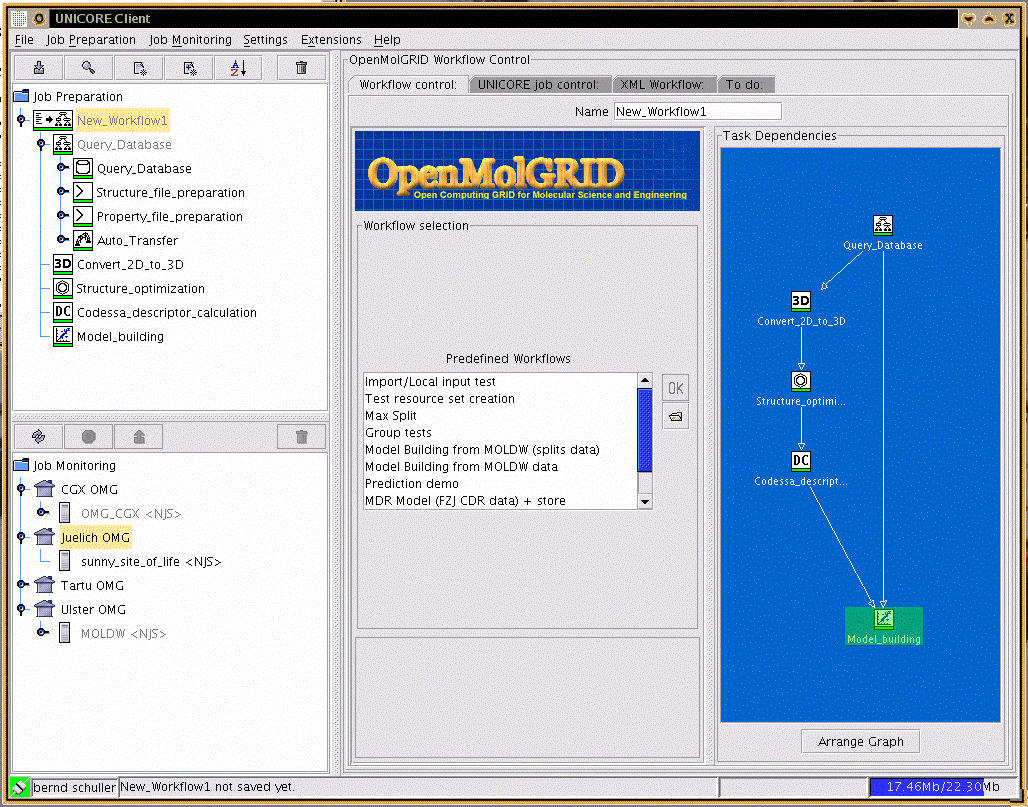Expand the OMG_CGX <NJS> node
The height and width of the screenshot is (807, 1028).
tap(43, 512)
